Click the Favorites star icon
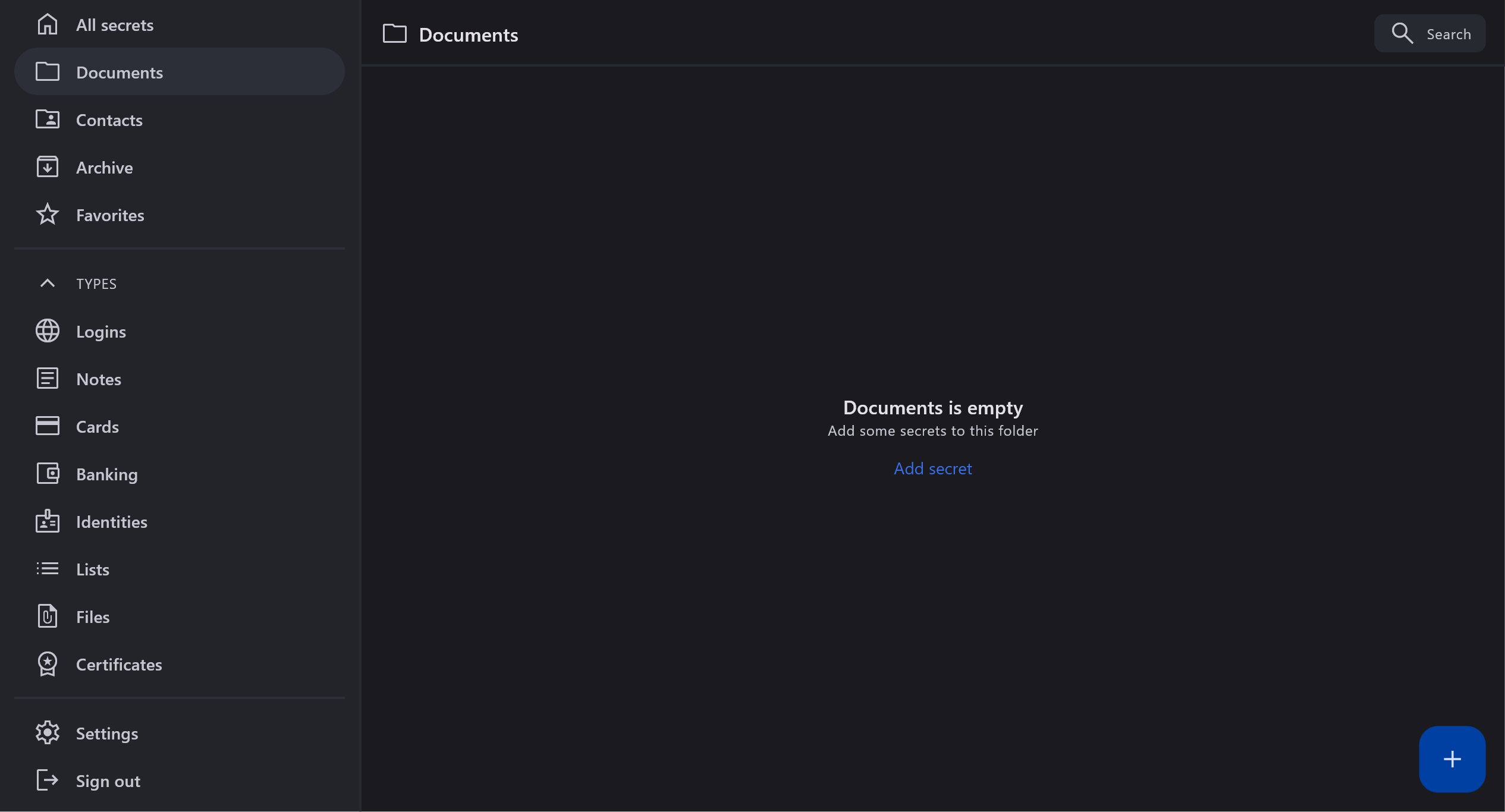 (x=48, y=215)
